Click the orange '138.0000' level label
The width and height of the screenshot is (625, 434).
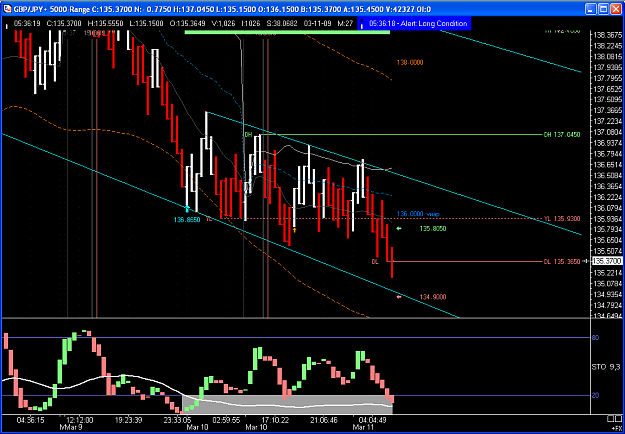pos(410,63)
